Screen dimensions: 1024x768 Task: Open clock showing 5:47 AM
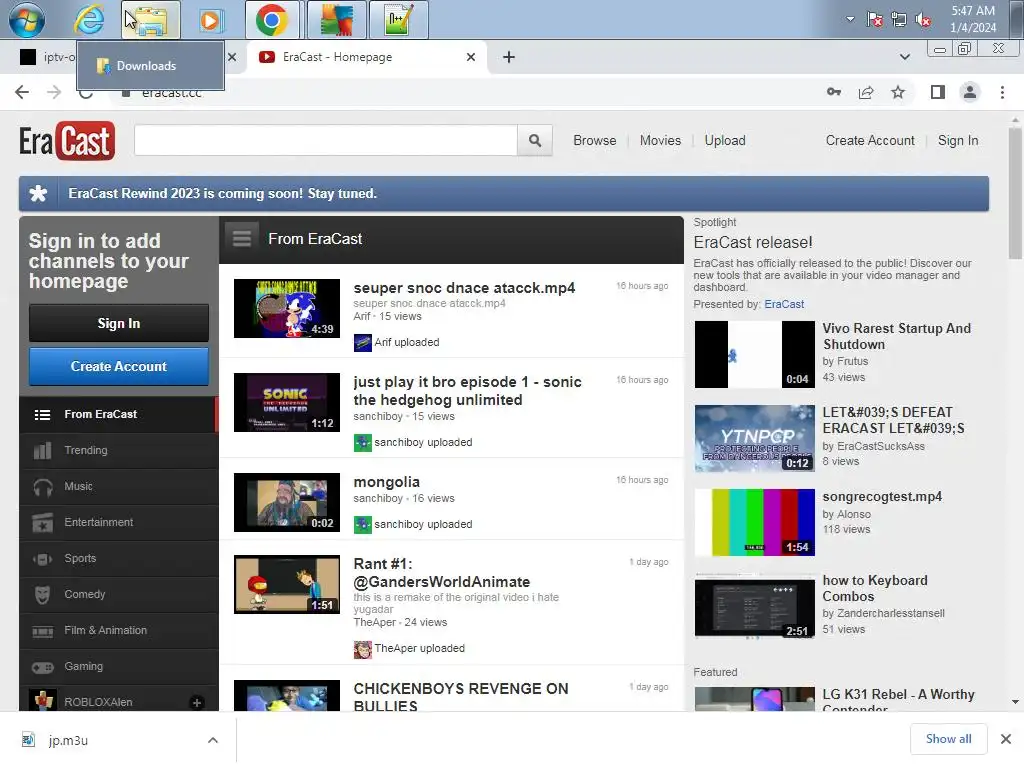pos(973,20)
